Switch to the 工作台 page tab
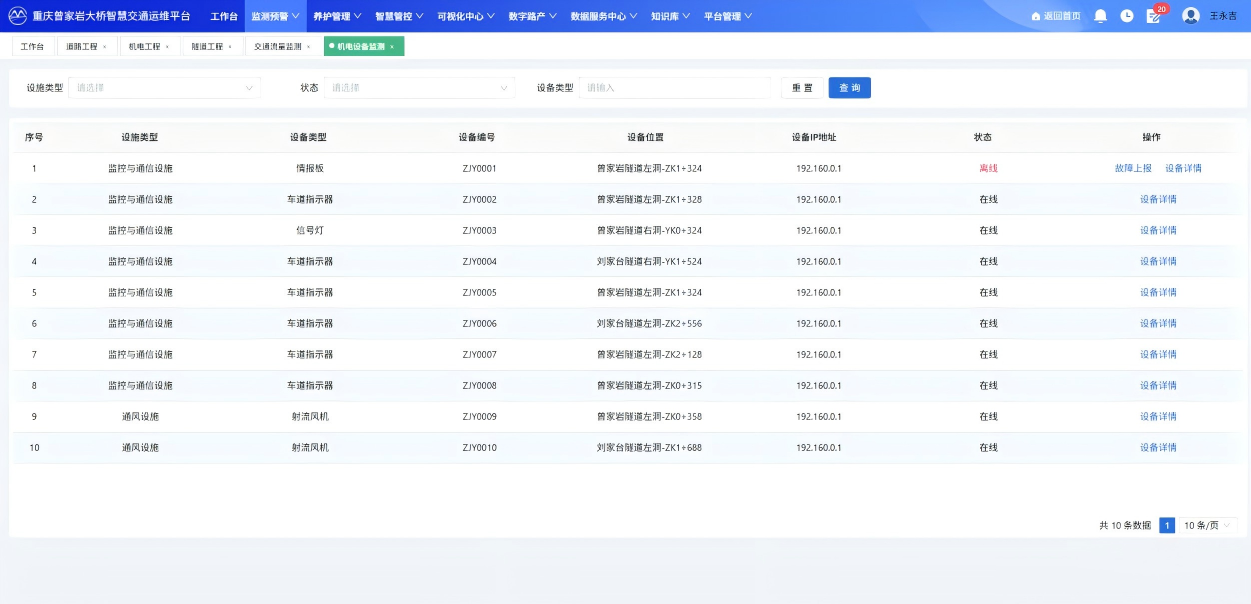This screenshot has height=604, width=1251. click(33, 47)
